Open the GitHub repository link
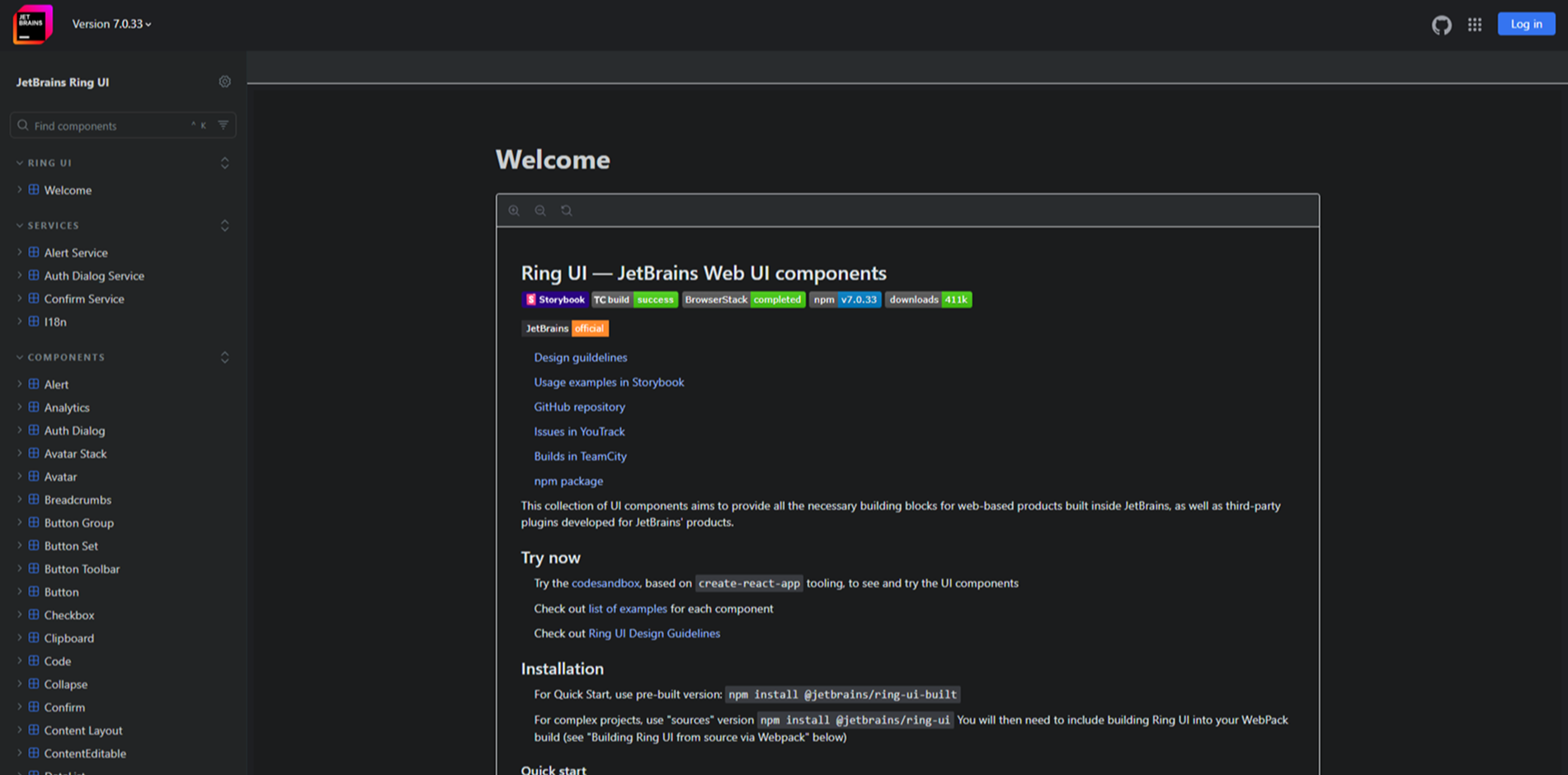 579,406
